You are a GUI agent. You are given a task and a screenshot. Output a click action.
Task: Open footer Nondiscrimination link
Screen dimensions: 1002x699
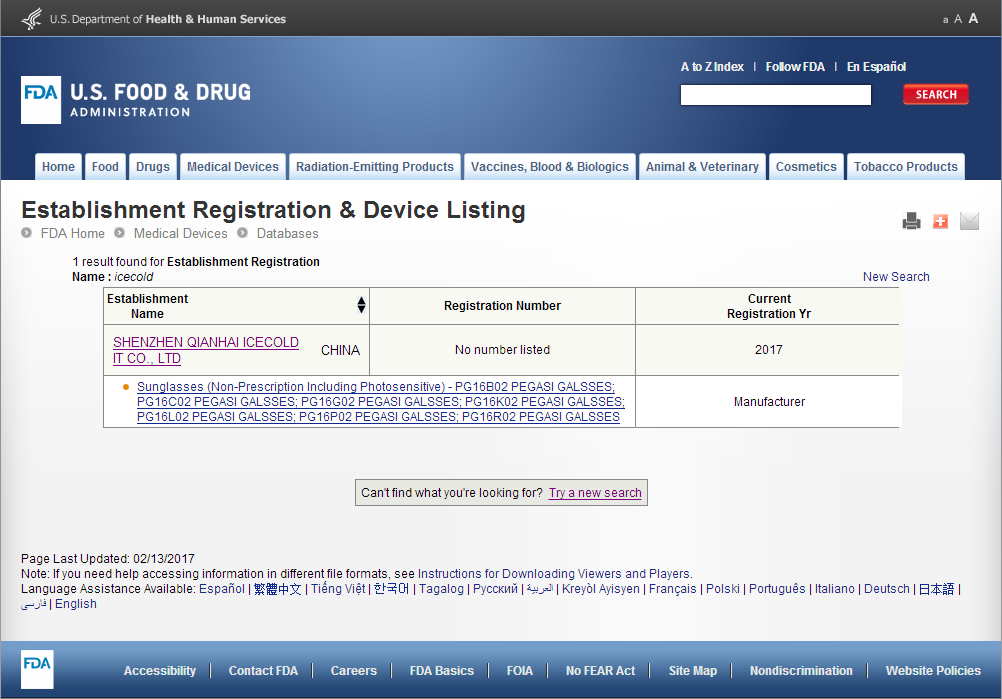(801, 671)
